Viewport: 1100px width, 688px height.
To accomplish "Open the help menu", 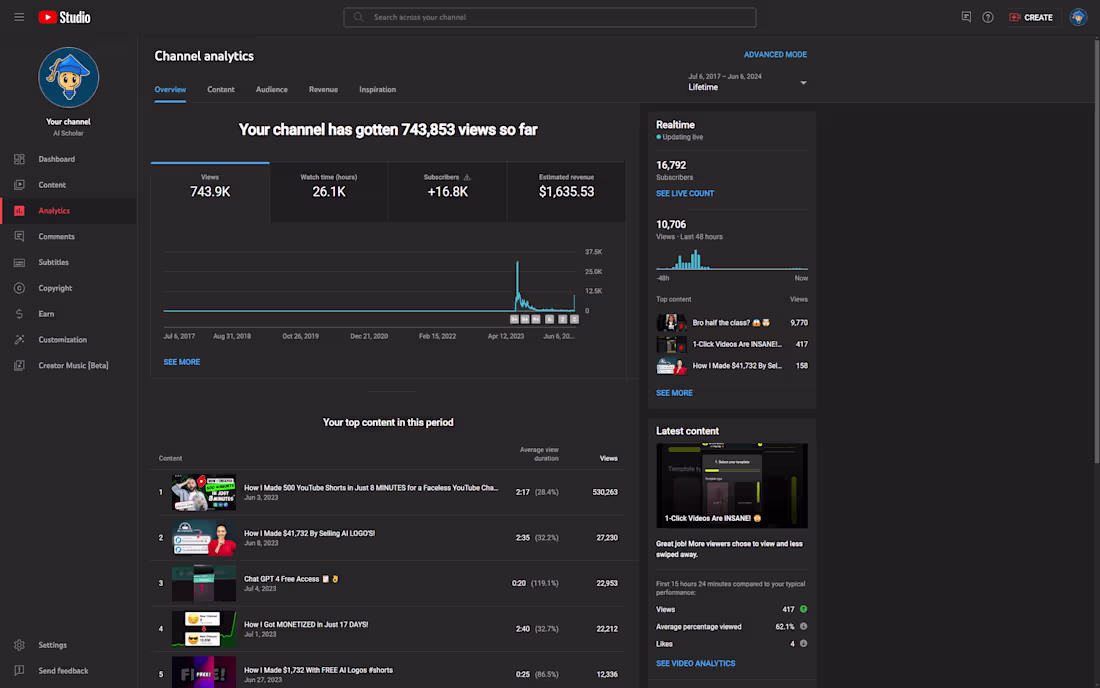I will [x=988, y=17].
